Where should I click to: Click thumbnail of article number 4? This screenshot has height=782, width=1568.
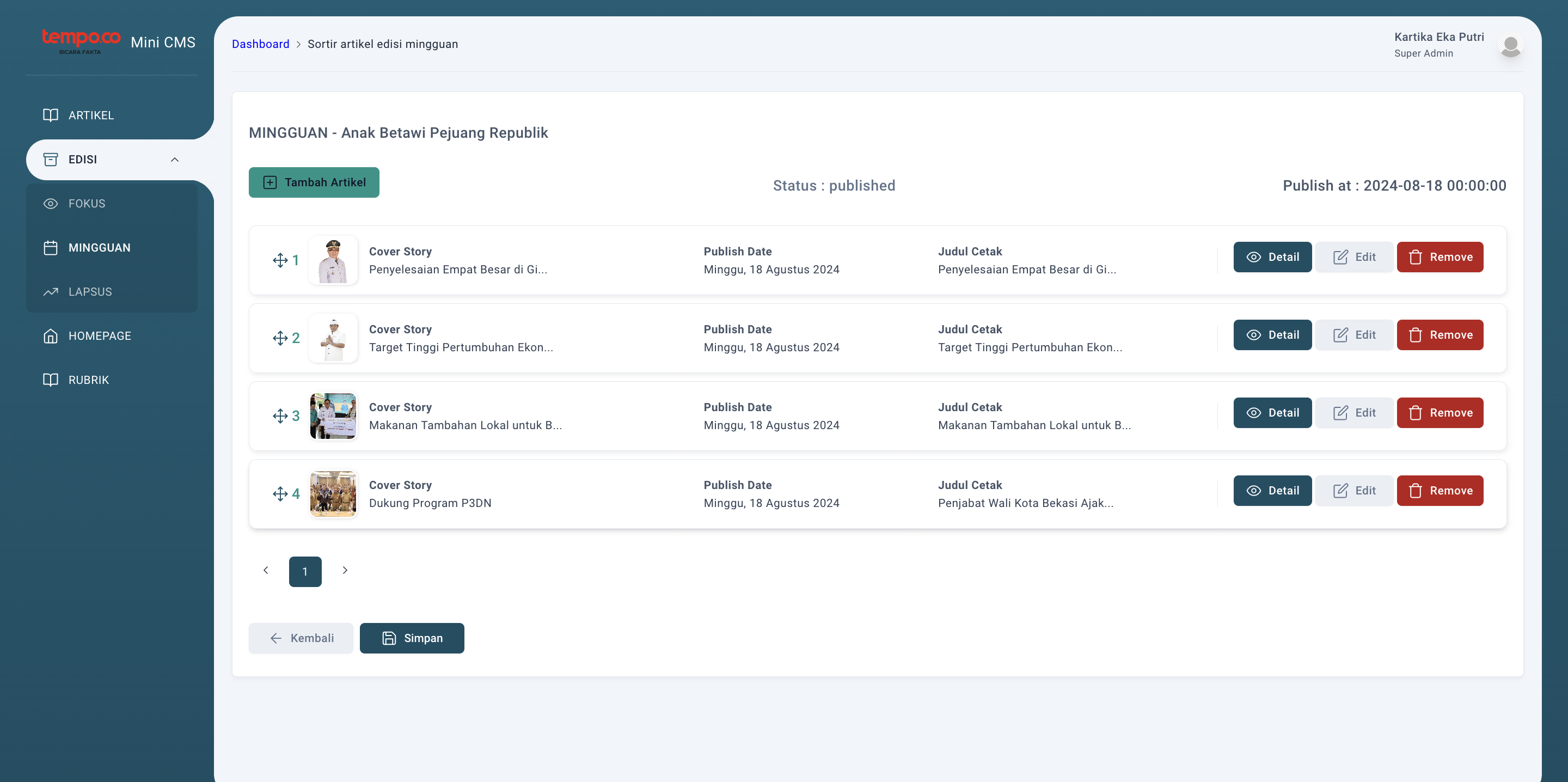[333, 494]
